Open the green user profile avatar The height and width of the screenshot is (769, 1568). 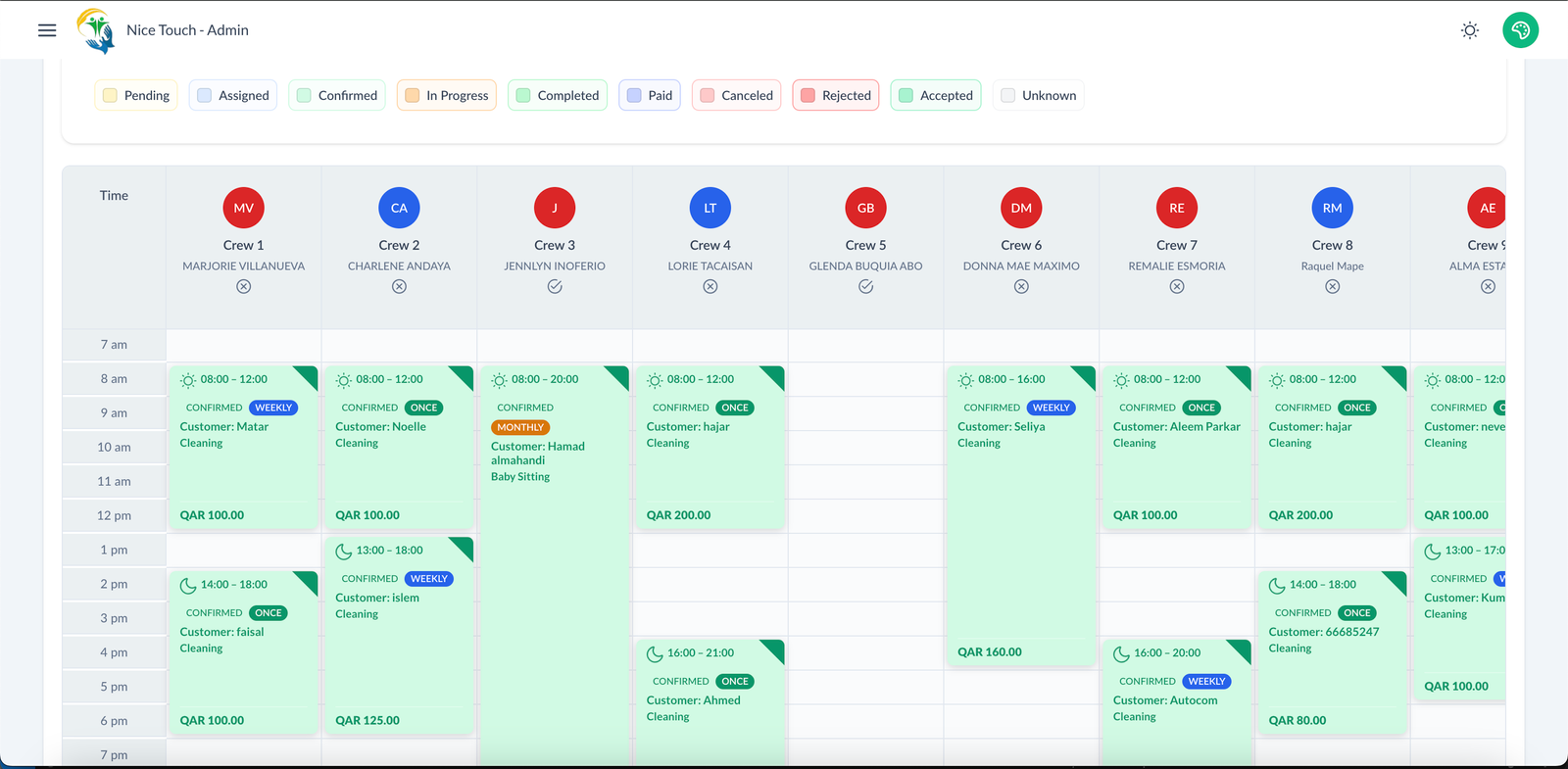pos(1520,30)
